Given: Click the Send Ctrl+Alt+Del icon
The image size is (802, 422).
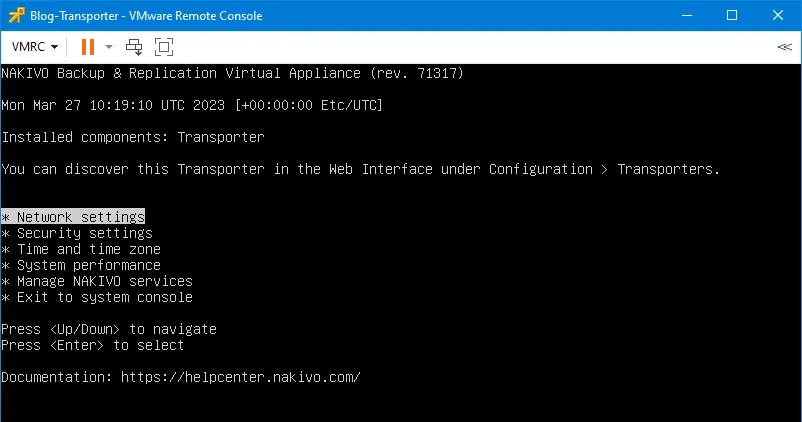Looking at the screenshot, I should click(x=134, y=47).
